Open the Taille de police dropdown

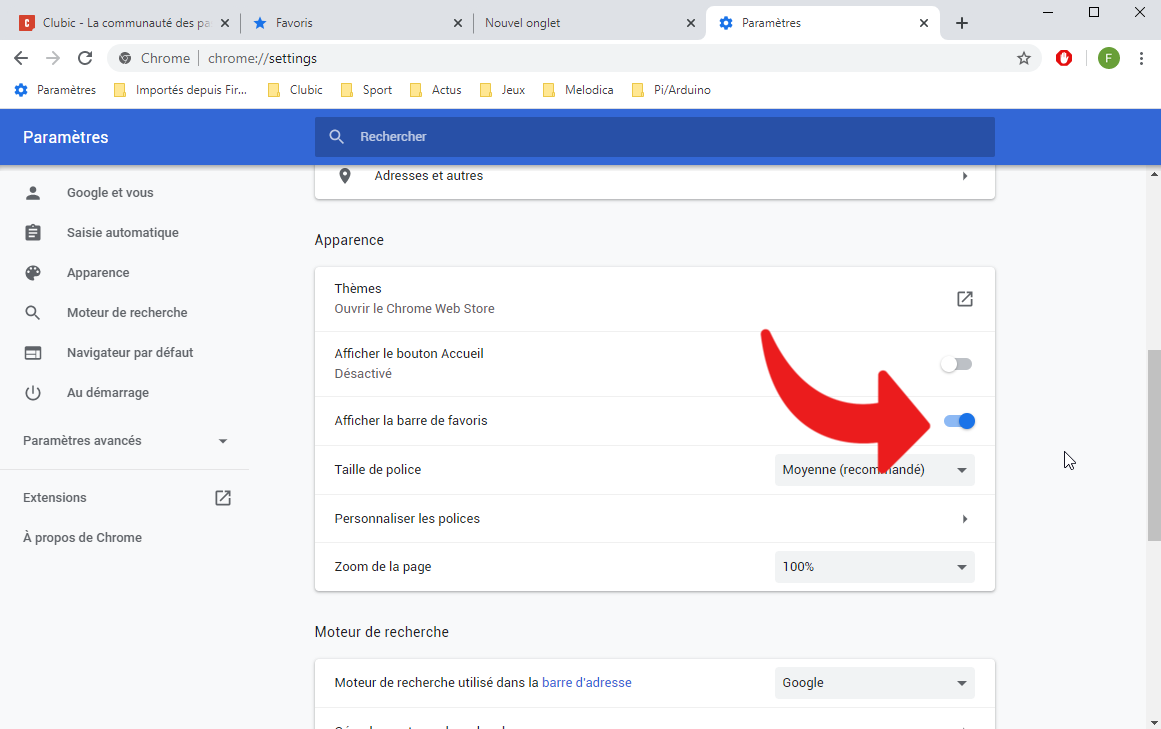click(874, 470)
